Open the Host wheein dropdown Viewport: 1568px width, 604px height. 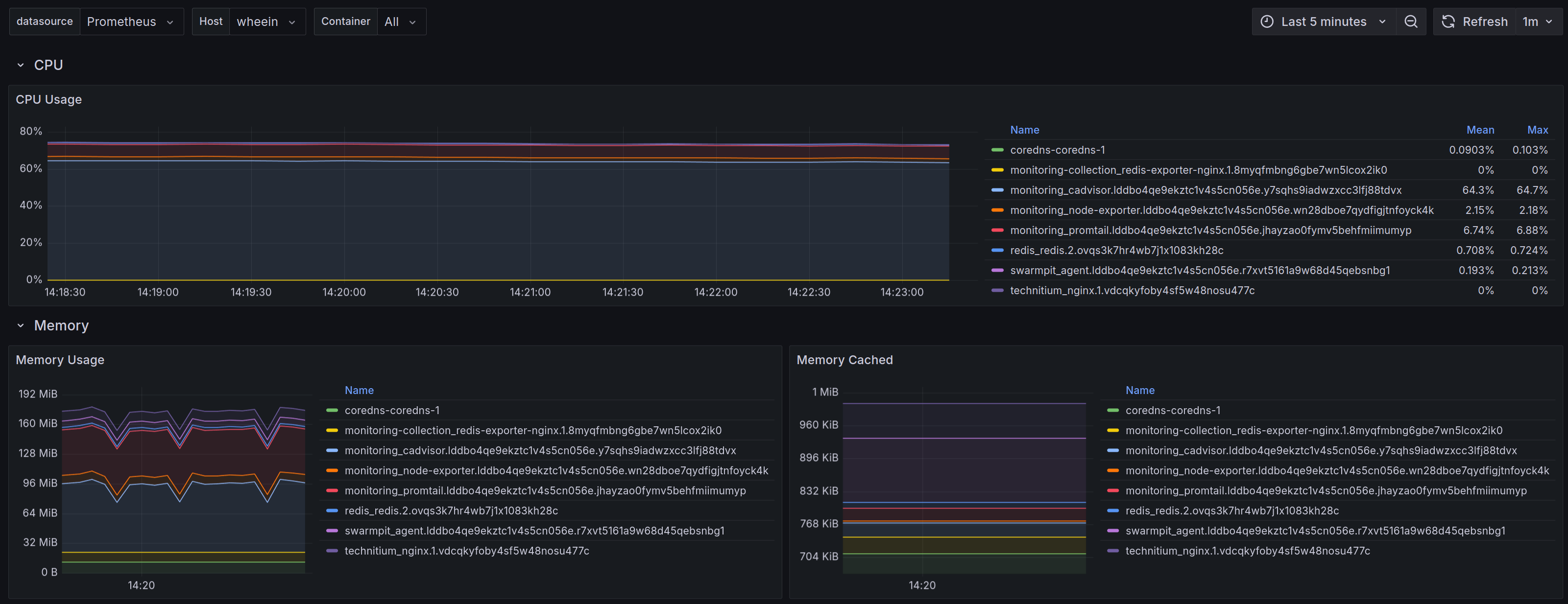tap(266, 22)
